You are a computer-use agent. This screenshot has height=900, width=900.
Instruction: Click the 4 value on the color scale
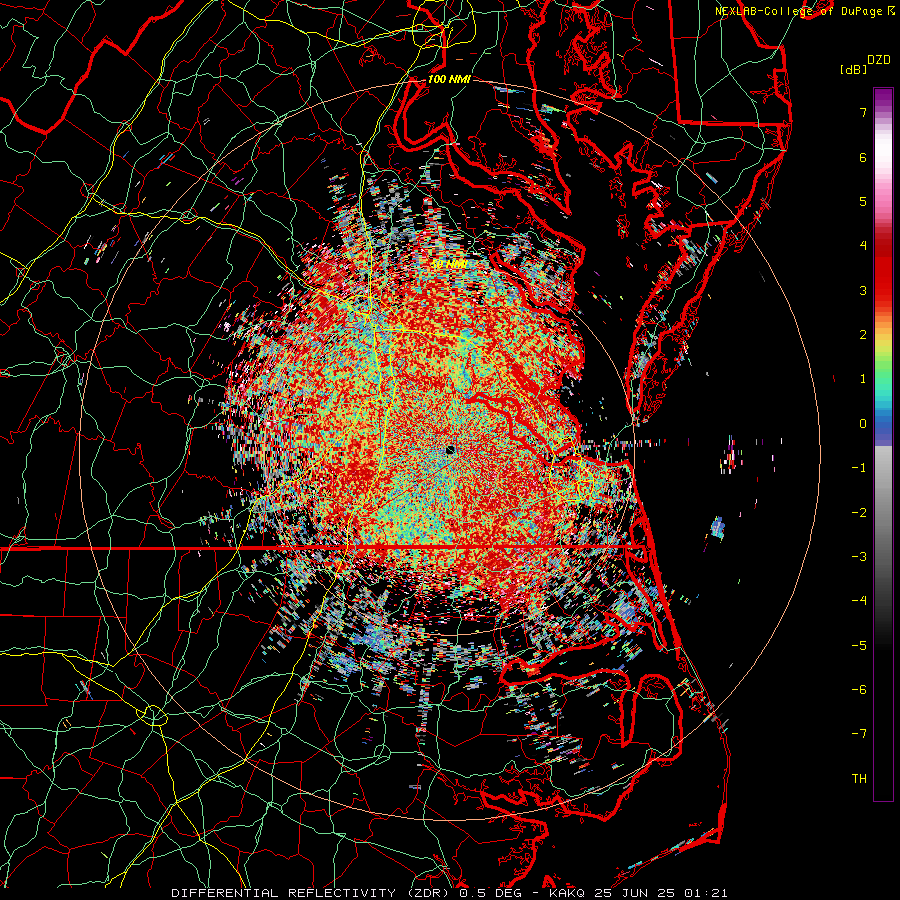pos(863,246)
